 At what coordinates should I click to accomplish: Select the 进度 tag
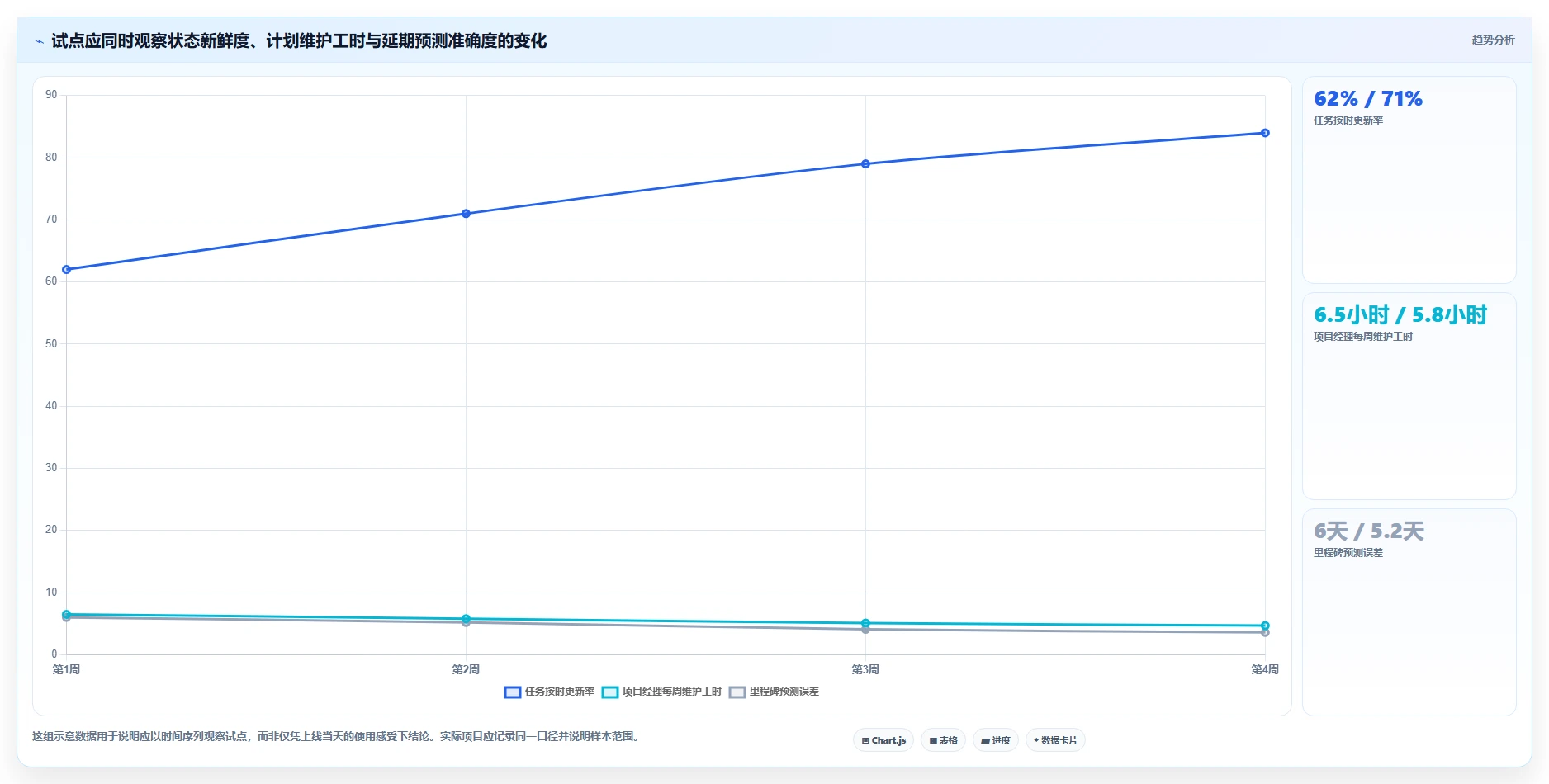point(996,740)
